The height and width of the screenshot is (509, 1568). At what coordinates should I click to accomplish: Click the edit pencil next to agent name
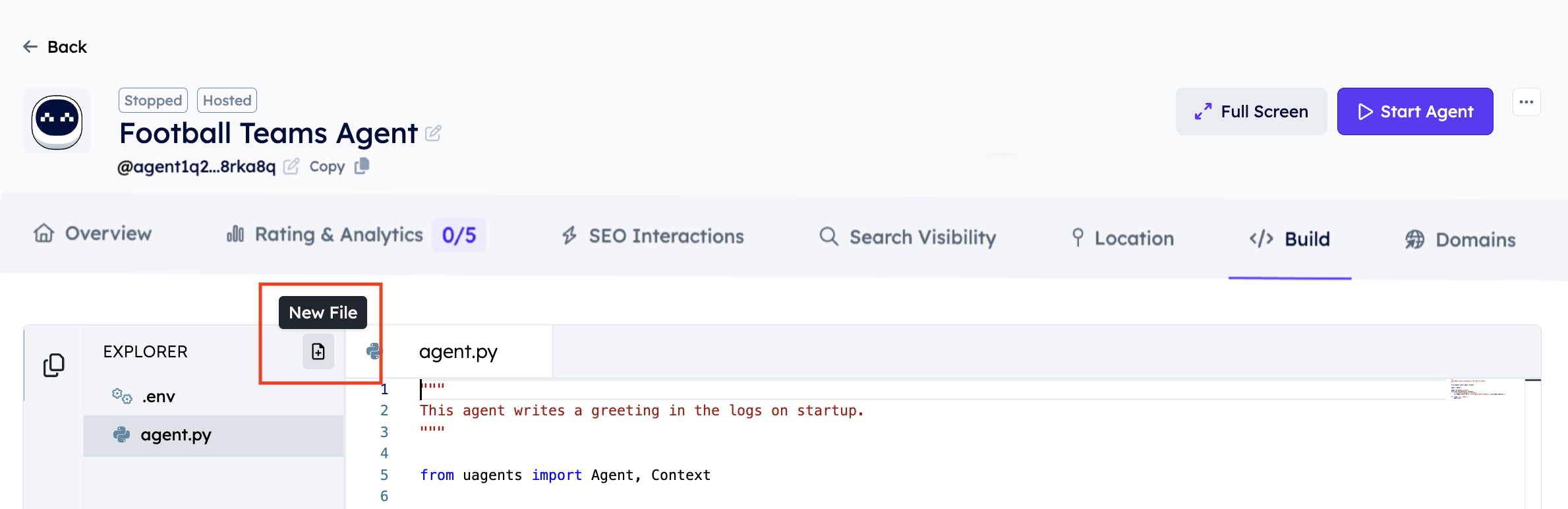[433, 134]
